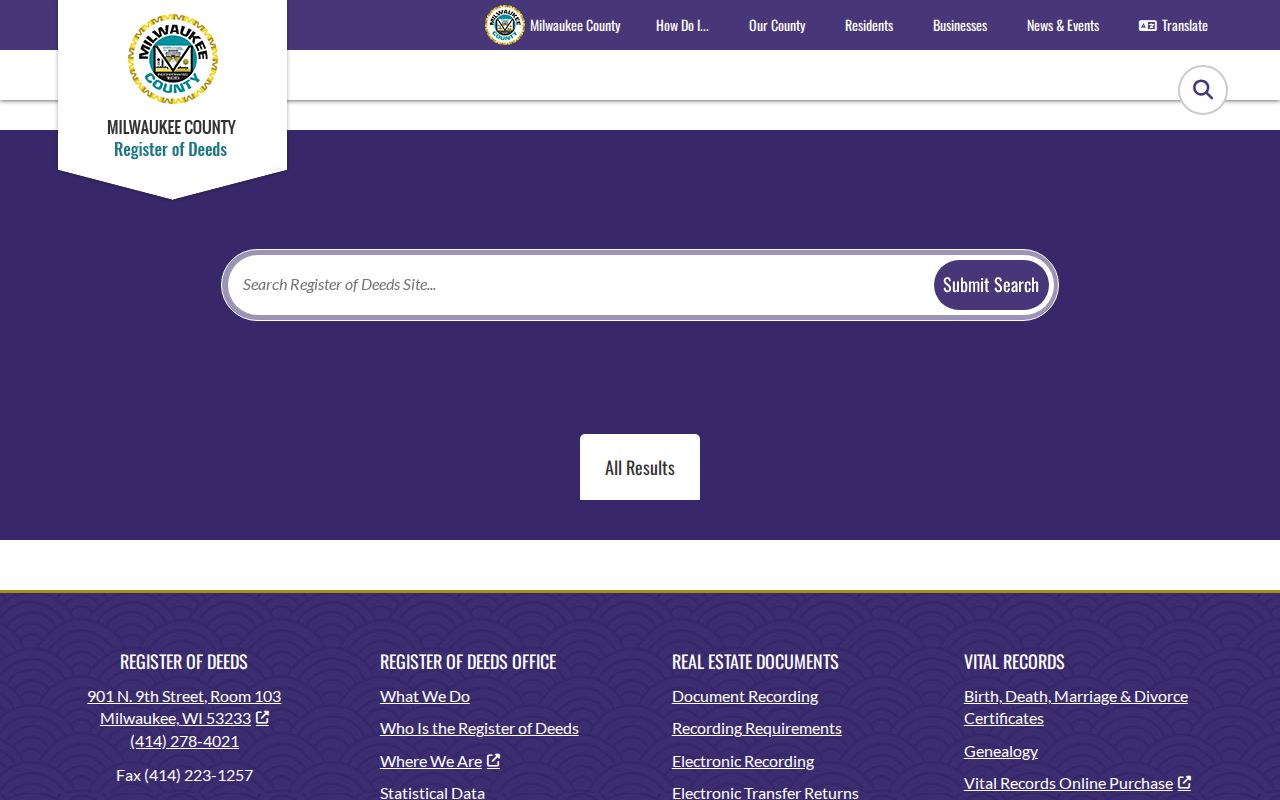The height and width of the screenshot is (800, 1280).
Task: Open the Statistical Data link
Action: coord(432,793)
